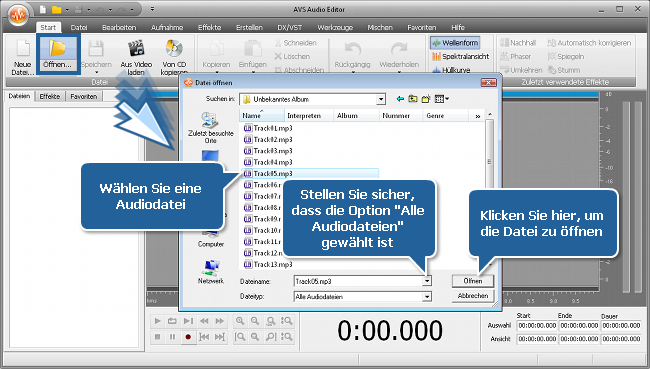Viewport: 650px width, 369px height.
Task: Open the DX/VST ribbon tab
Action: click(x=289, y=27)
